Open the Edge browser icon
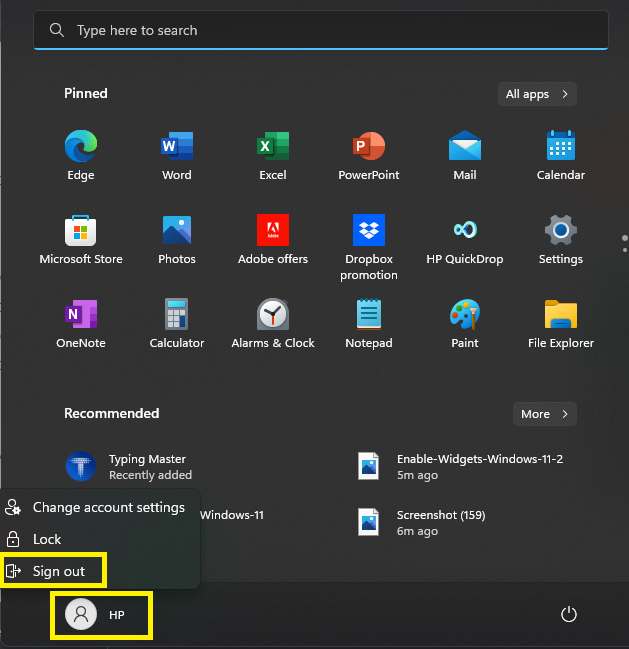Viewport: 629px width, 649px height. coord(80,148)
